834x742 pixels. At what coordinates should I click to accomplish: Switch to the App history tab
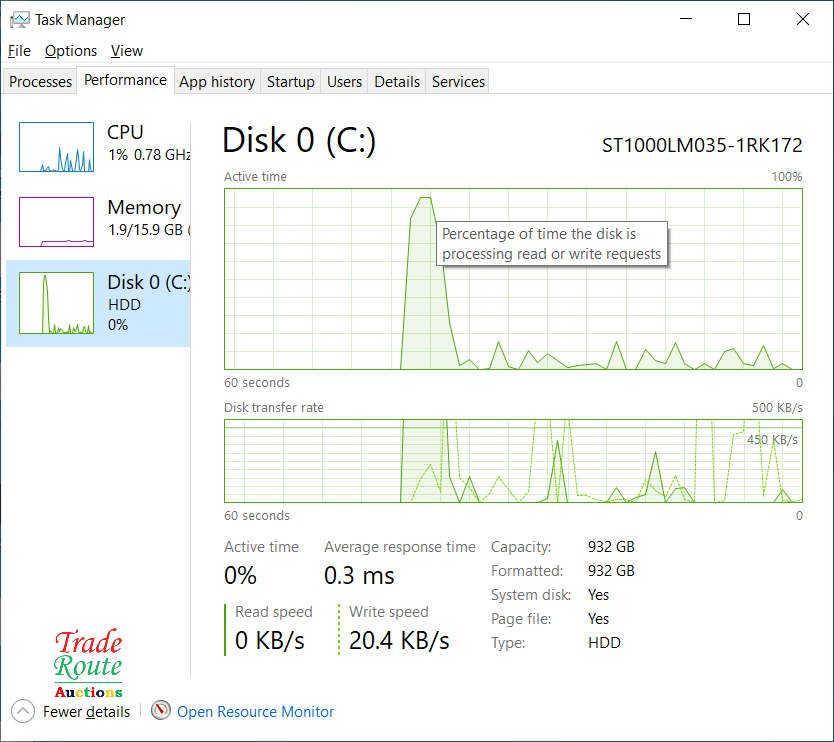217,82
